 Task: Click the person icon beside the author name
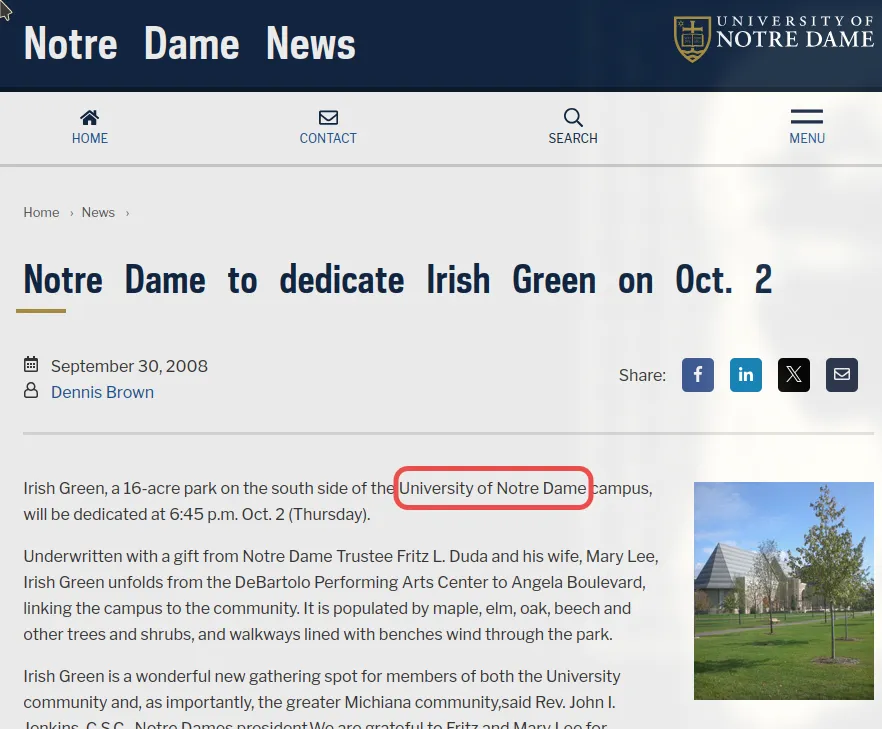point(31,391)
